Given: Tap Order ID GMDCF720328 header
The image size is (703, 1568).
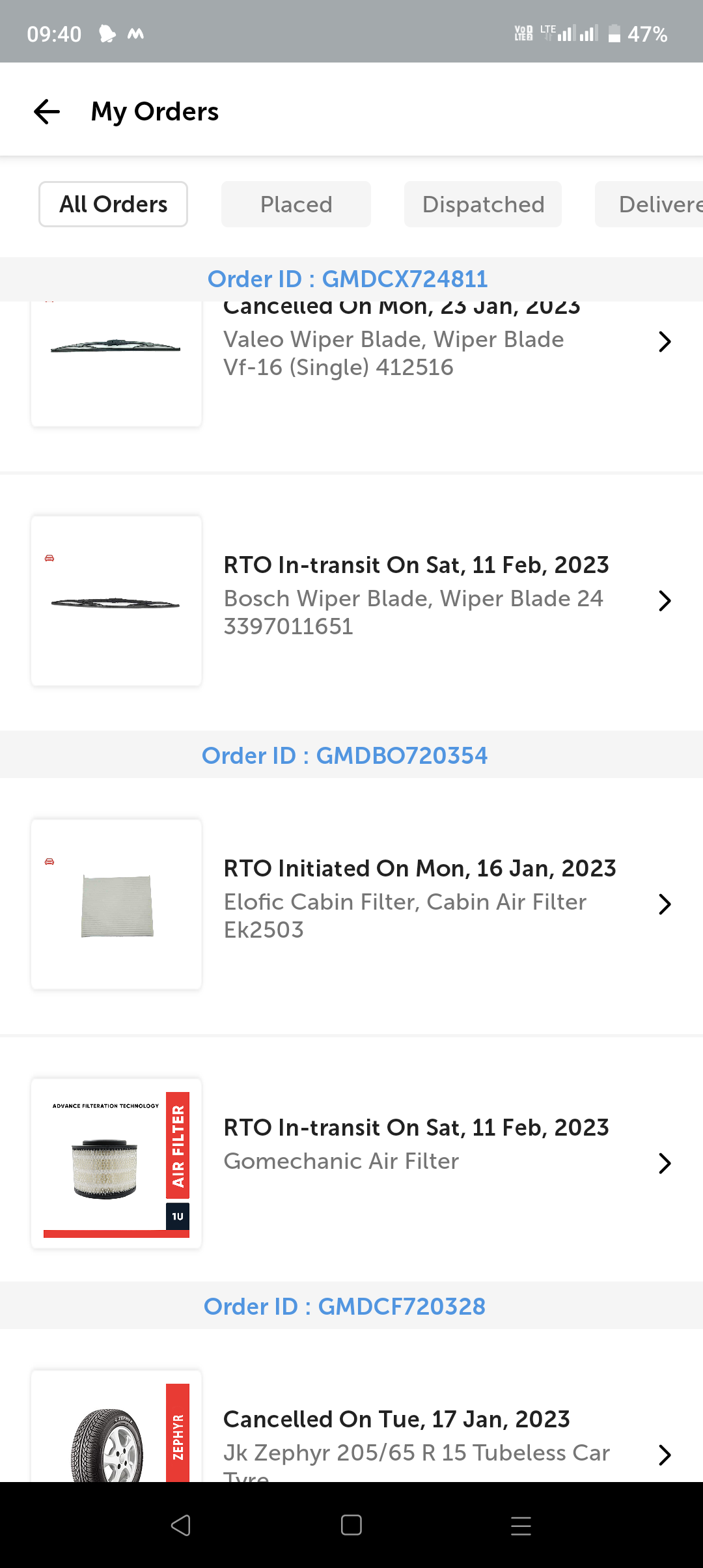Looking at the screenshot, I should [344, 1306].
